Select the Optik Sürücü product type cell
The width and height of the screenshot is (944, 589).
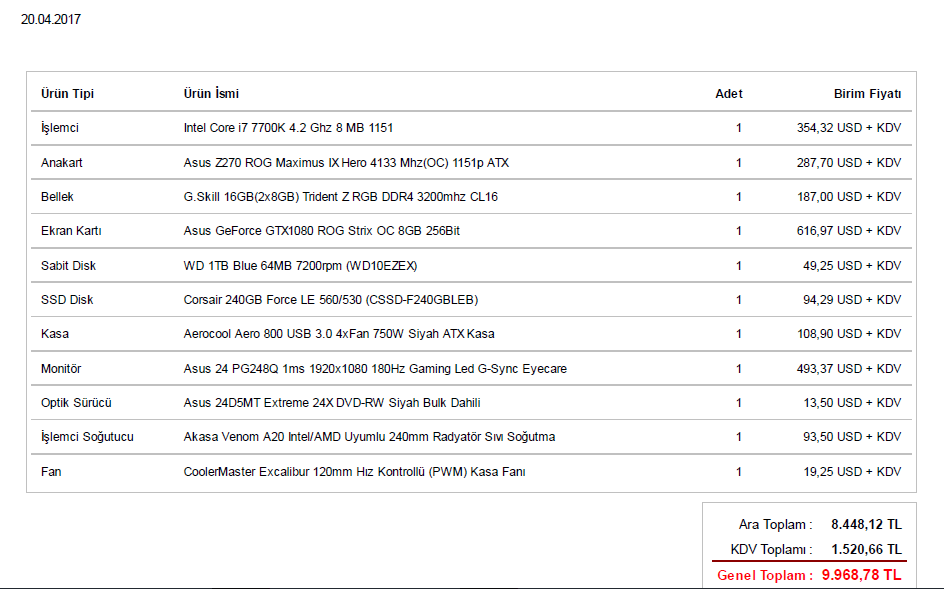pos(76,402)
